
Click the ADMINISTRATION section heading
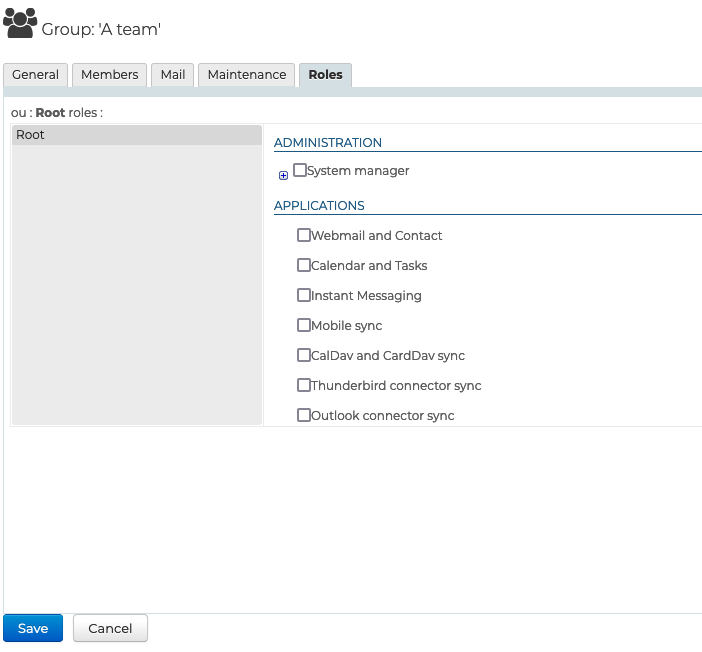328,143
